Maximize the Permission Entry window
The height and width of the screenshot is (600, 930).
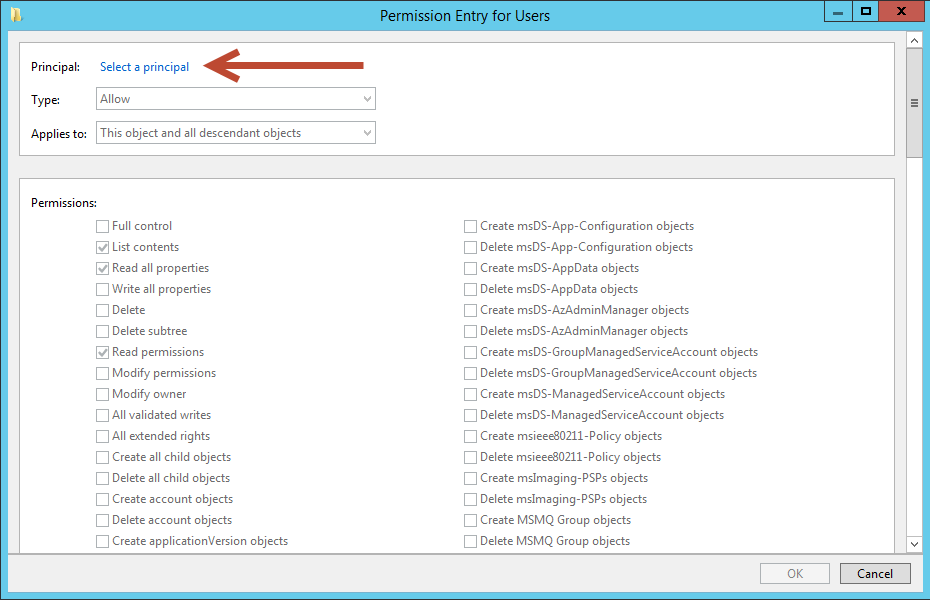tap(866, 12)
